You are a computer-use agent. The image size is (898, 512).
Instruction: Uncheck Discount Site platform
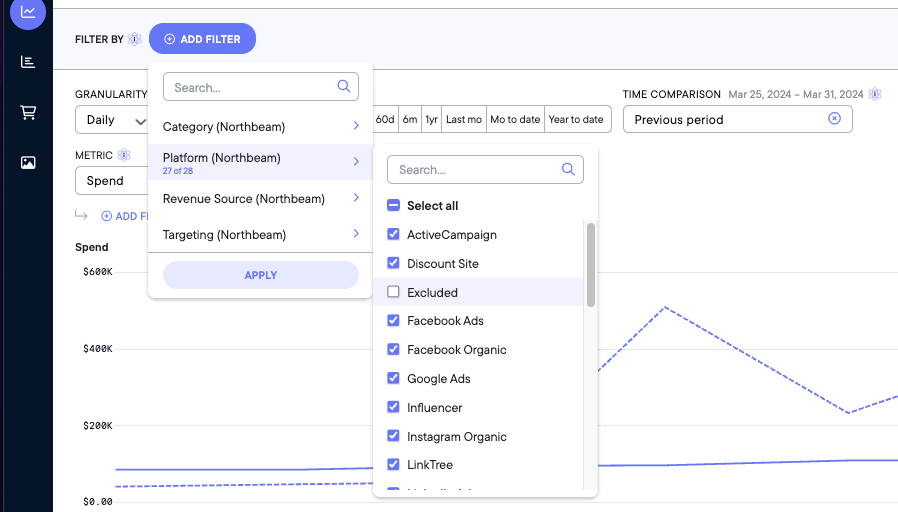pyautogui.click(x=393, y=263)
